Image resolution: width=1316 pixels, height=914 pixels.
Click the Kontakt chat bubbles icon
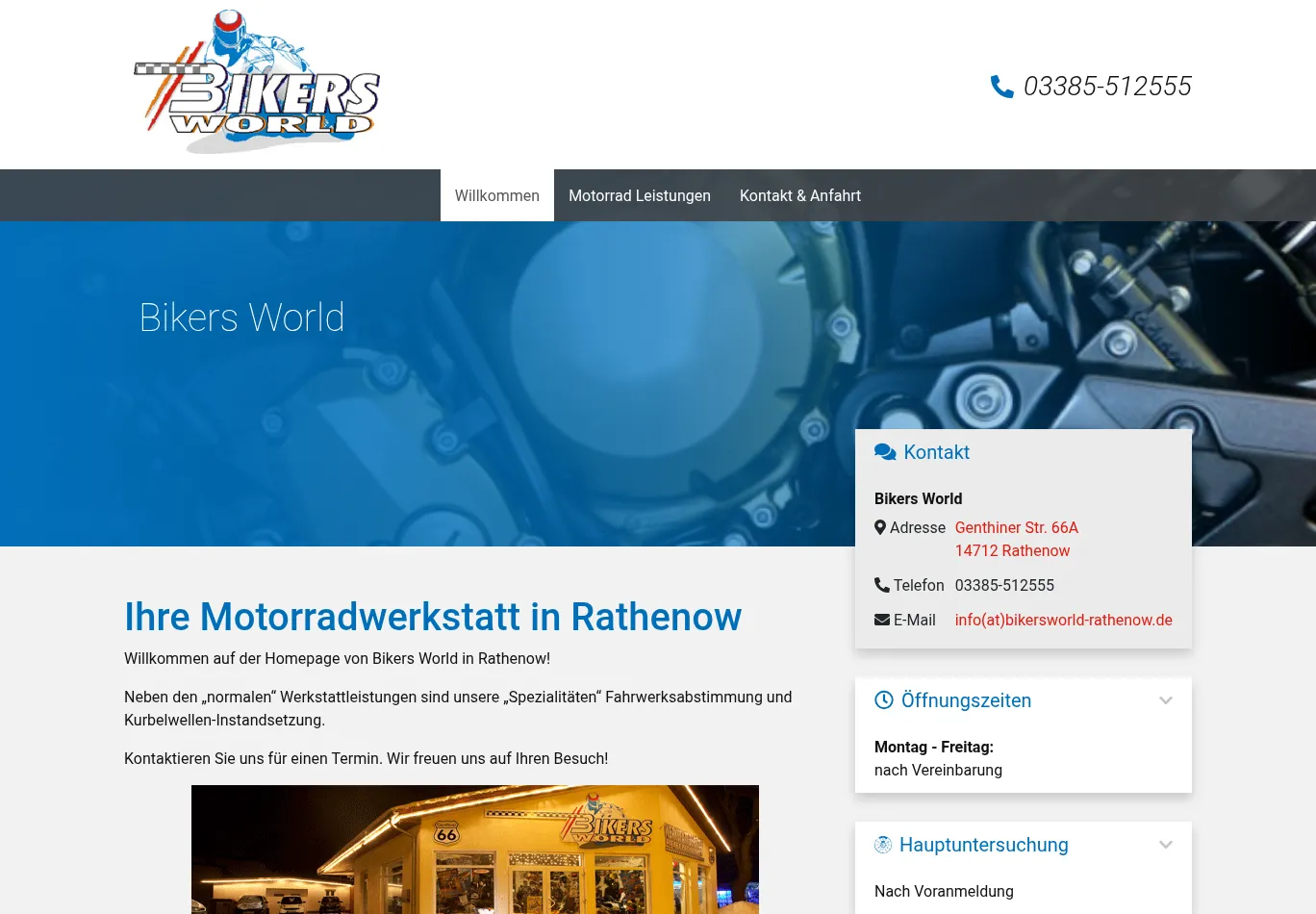885,452
